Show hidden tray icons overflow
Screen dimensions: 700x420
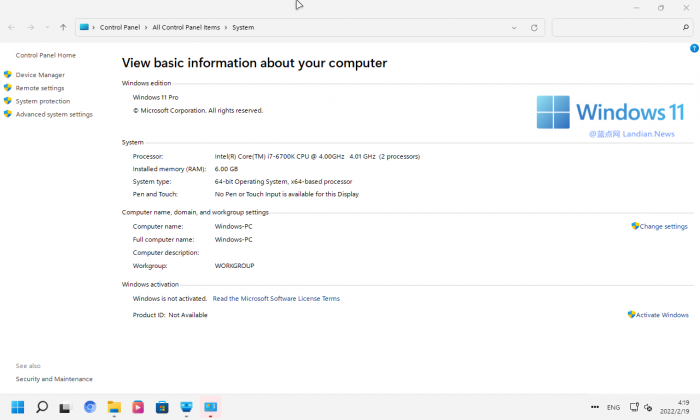point(595,407)
